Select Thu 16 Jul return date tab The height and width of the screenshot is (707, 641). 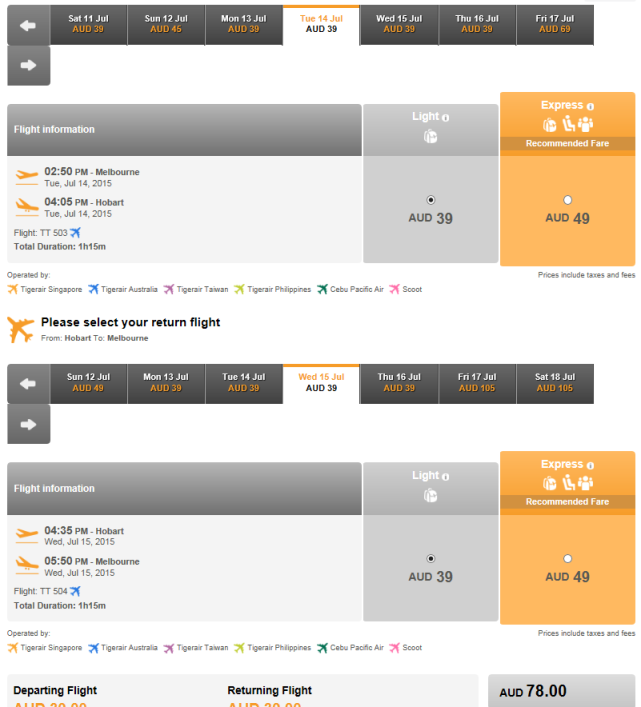[399, 384]
